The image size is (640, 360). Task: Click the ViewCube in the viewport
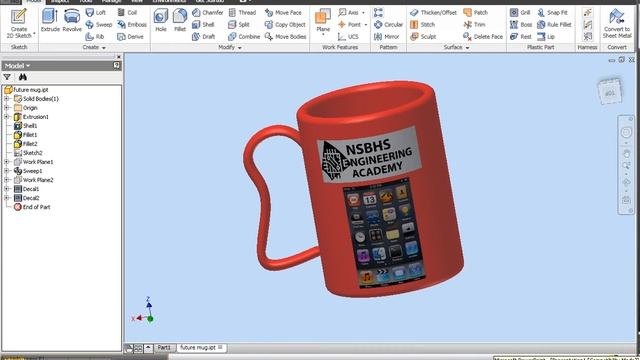pyautogui.click(x=610, y=92)
